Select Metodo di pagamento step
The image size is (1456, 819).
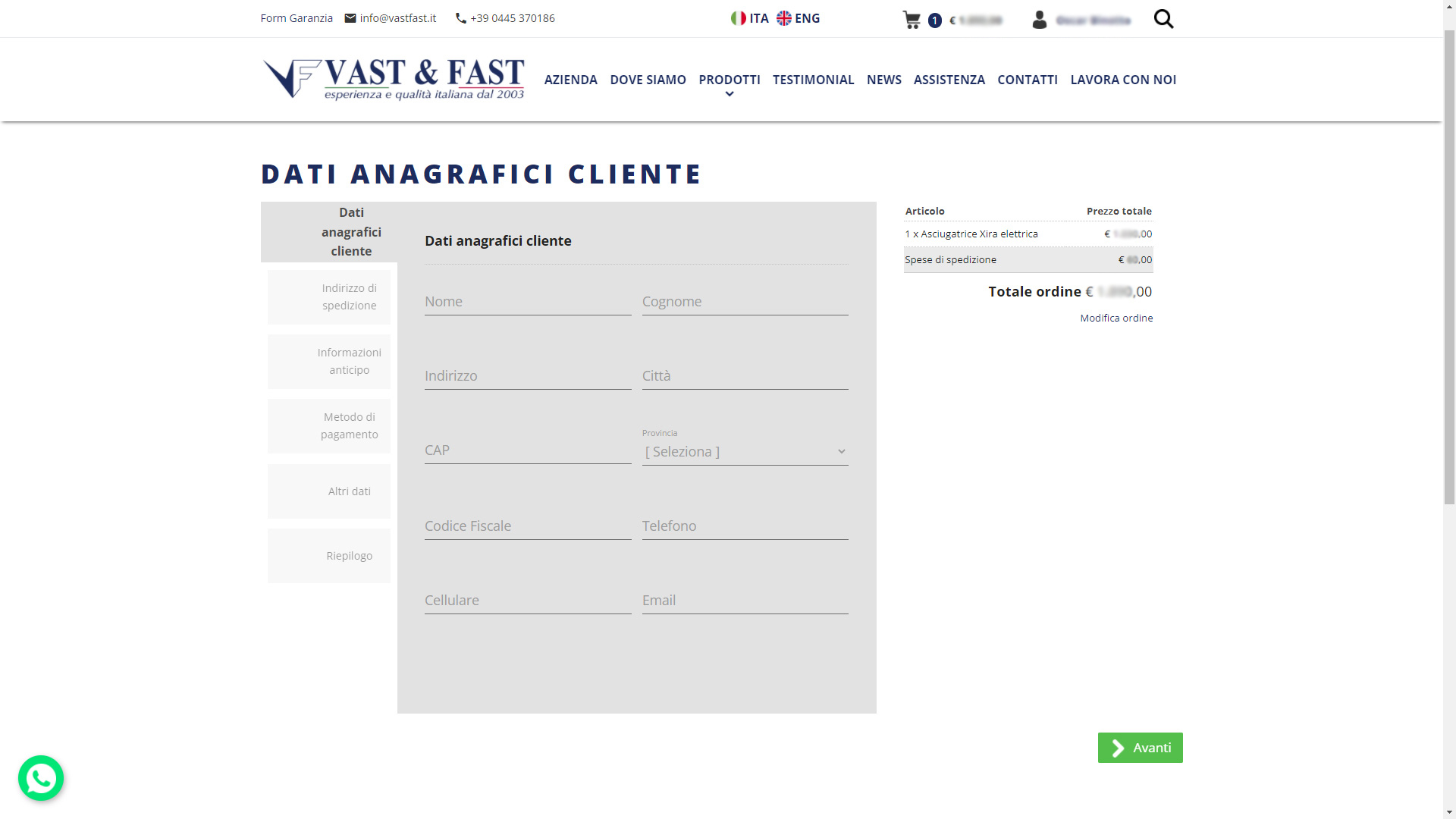tap(329, 426)
